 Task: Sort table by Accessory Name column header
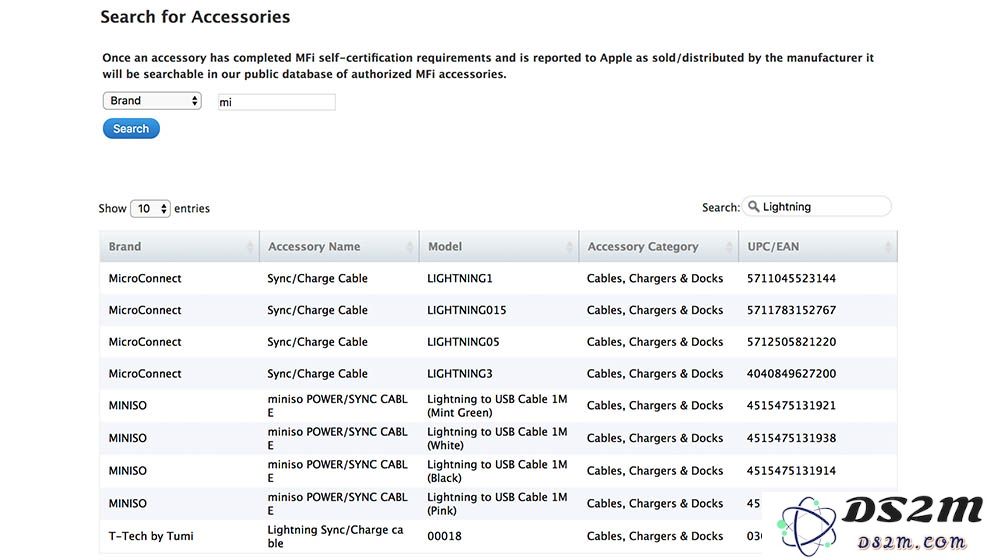pos(339,246)
